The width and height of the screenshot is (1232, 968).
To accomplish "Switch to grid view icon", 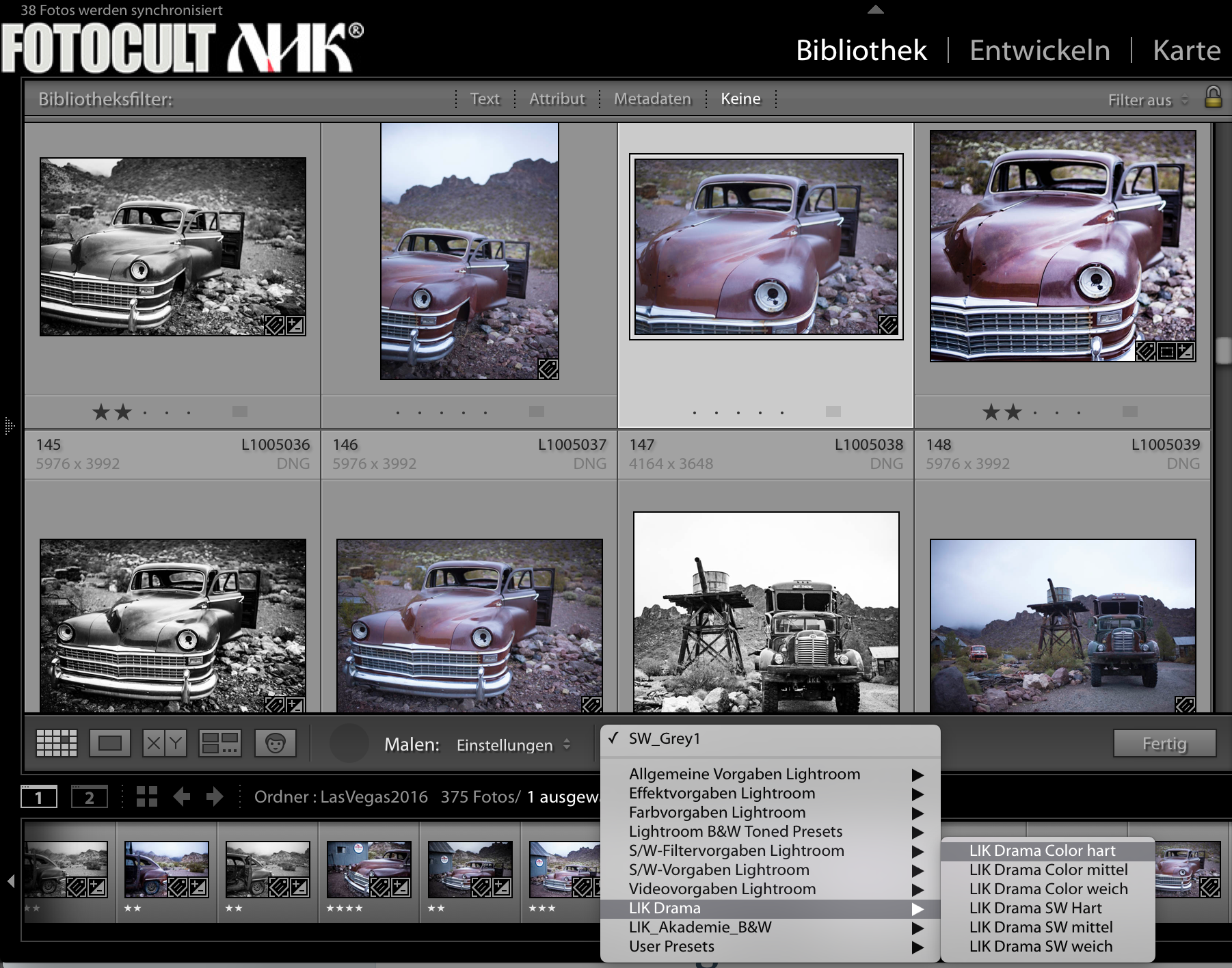I will pyautogui.click(x=56, y=743).
